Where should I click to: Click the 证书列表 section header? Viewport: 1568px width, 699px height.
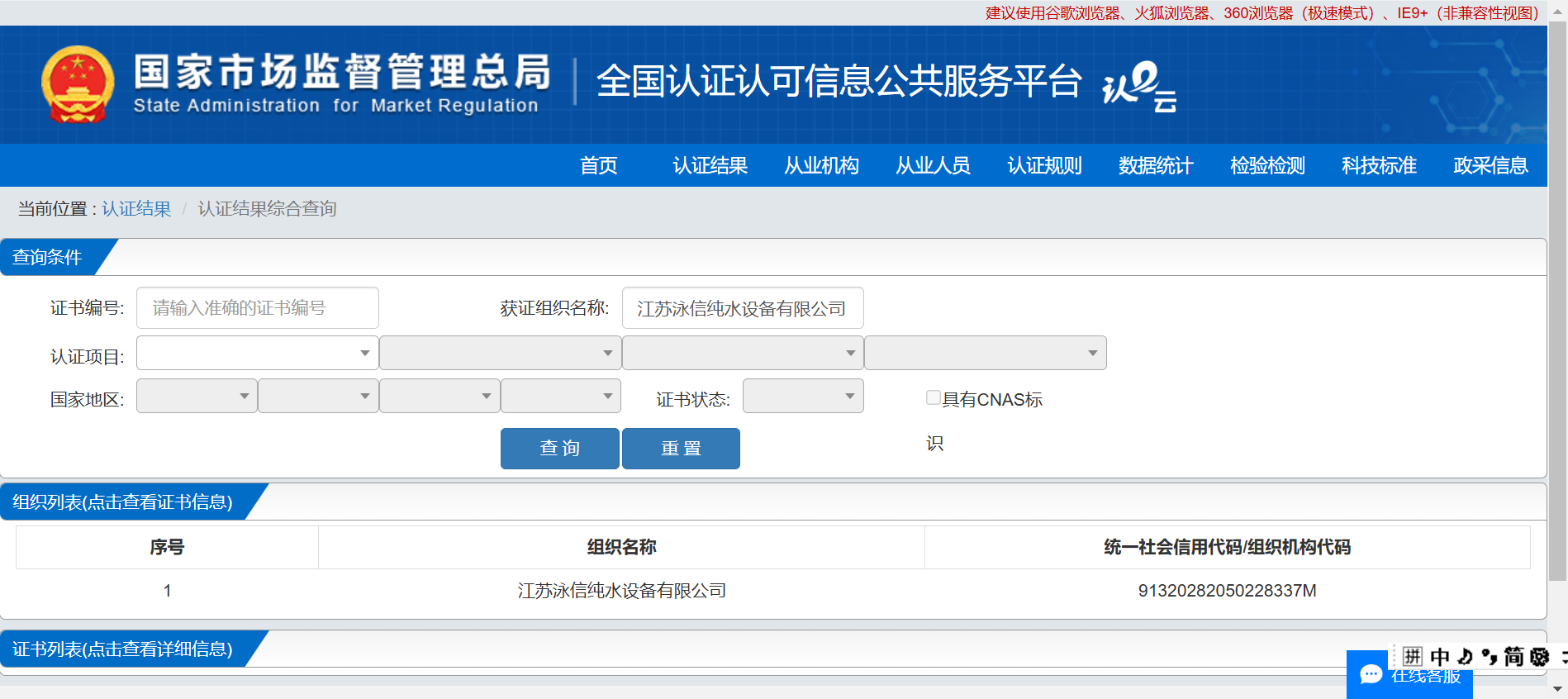point(124,649)
